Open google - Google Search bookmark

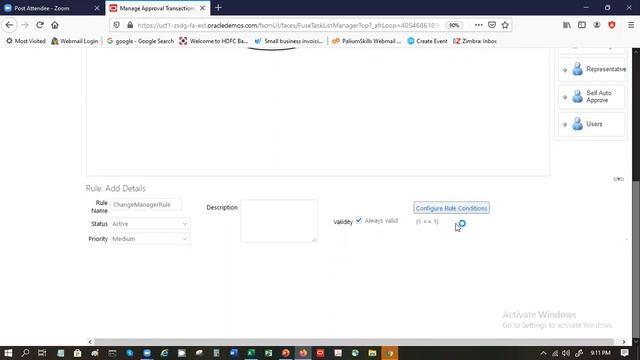click(x=140, y=41)
